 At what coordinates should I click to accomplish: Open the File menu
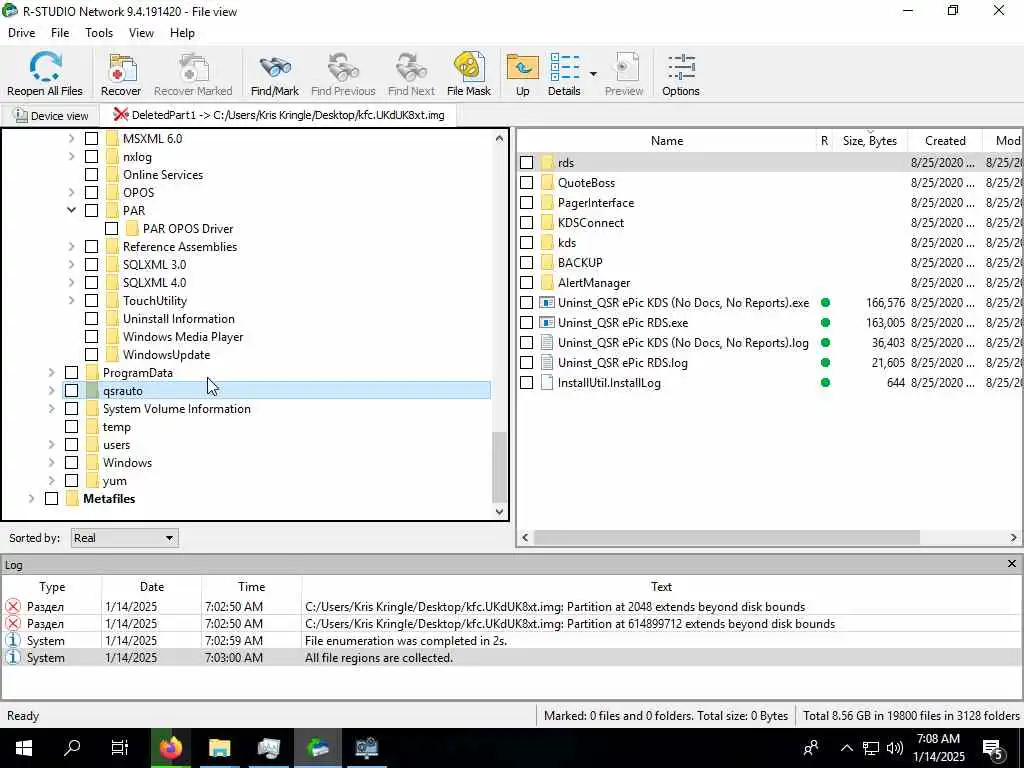(60, 33)
